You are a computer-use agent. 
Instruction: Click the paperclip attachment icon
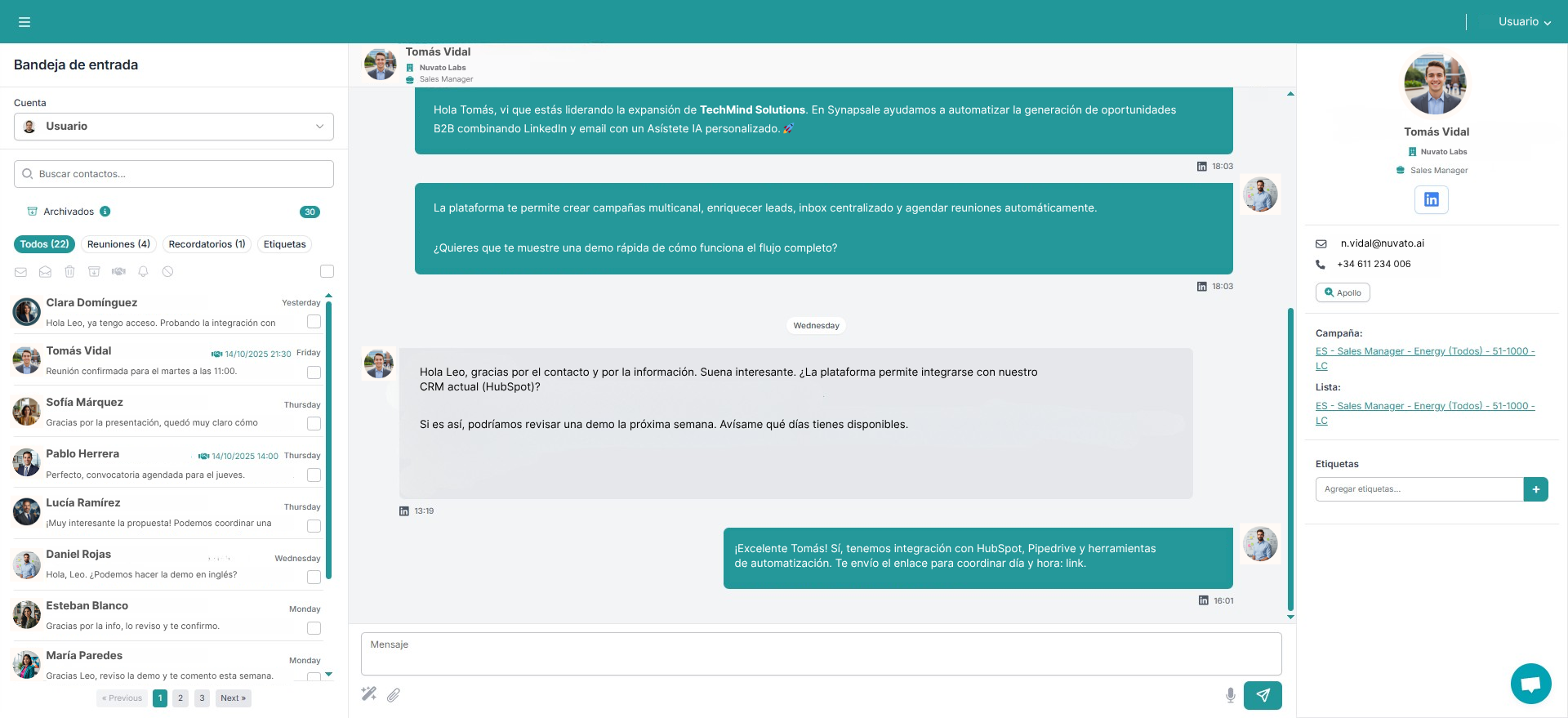tap(394, 695)
